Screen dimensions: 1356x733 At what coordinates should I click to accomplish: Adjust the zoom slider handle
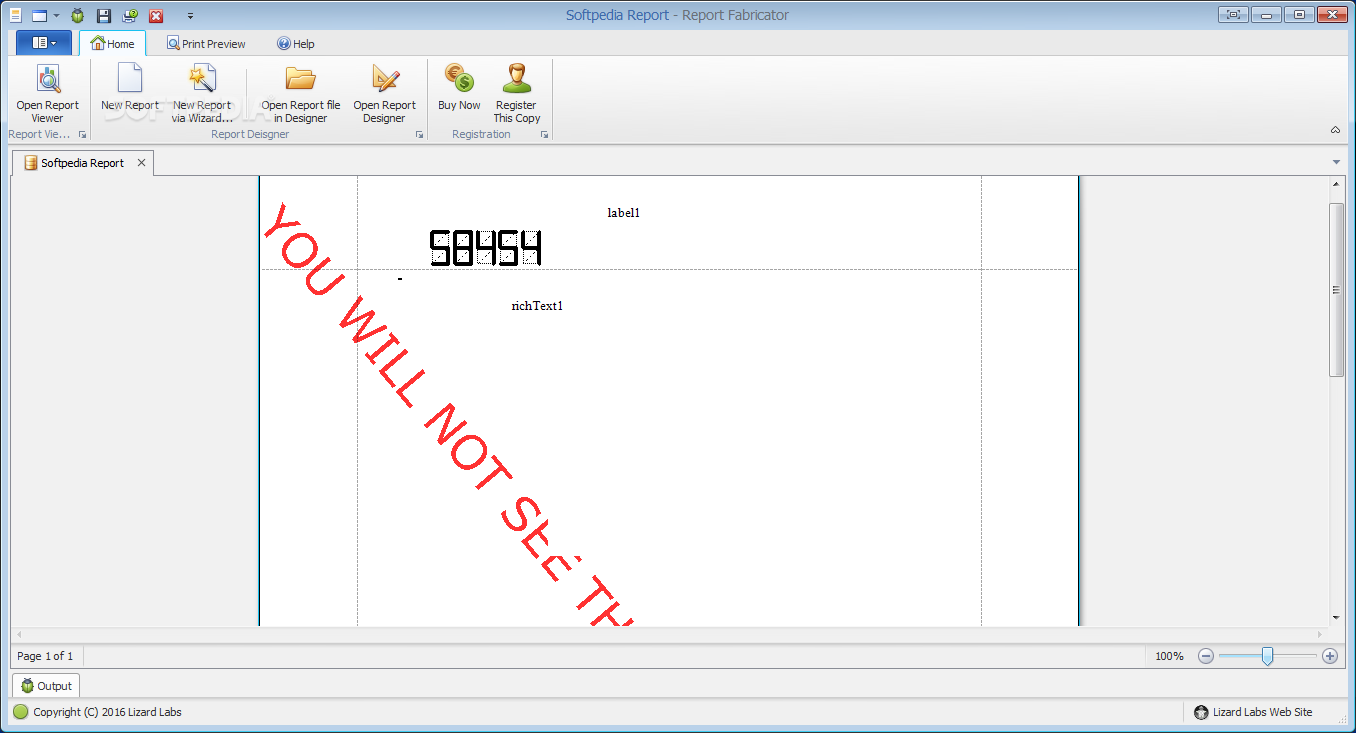click(x=1267, y=656)
